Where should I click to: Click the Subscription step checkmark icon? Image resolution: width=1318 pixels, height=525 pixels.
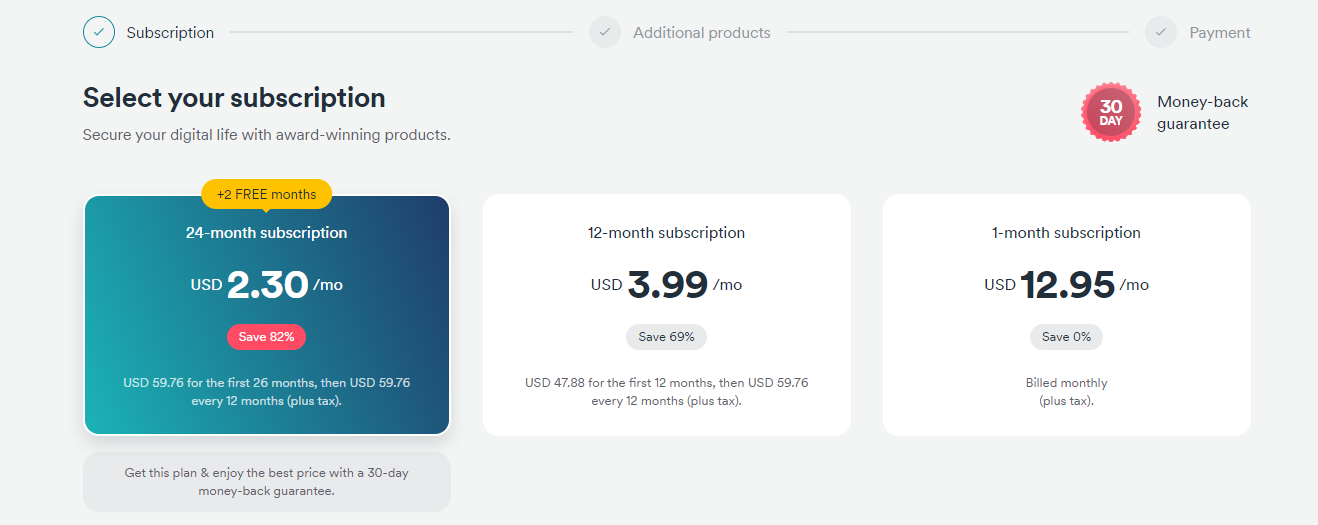99,32
